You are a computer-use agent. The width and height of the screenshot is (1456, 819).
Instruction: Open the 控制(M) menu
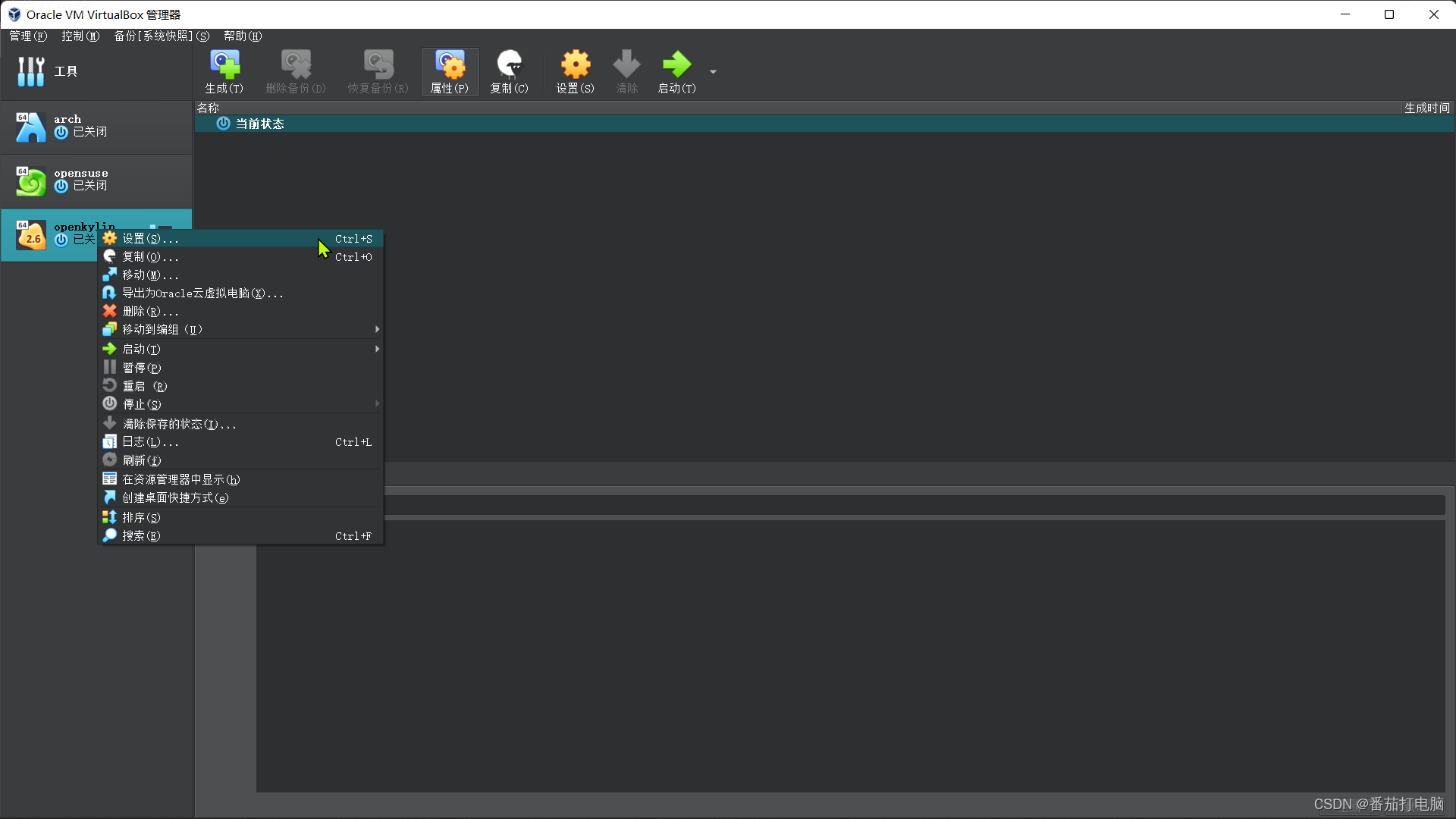pyautogui.click(x=80, y=36)
